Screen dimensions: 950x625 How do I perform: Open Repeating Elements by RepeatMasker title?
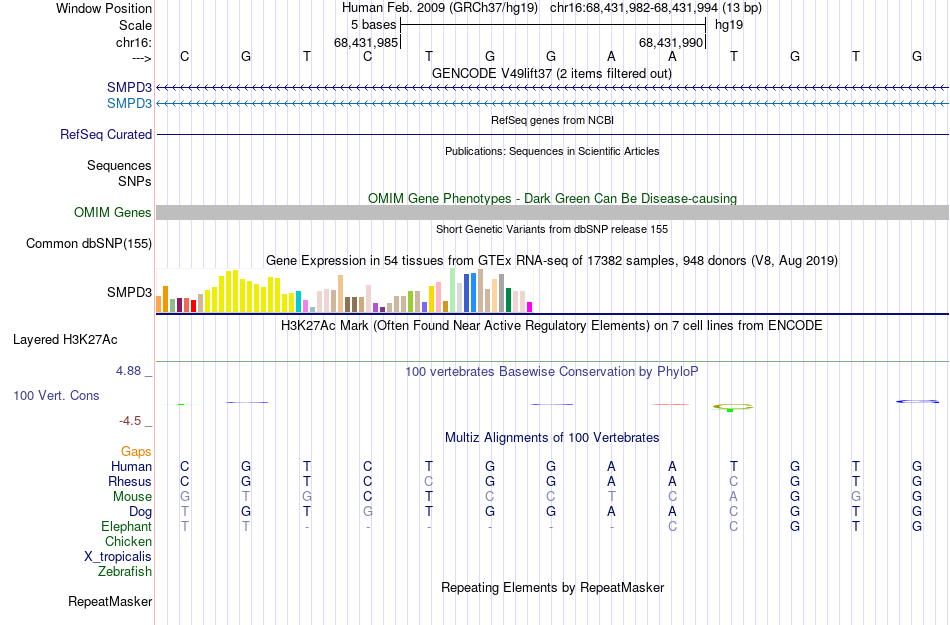point(552,587)
